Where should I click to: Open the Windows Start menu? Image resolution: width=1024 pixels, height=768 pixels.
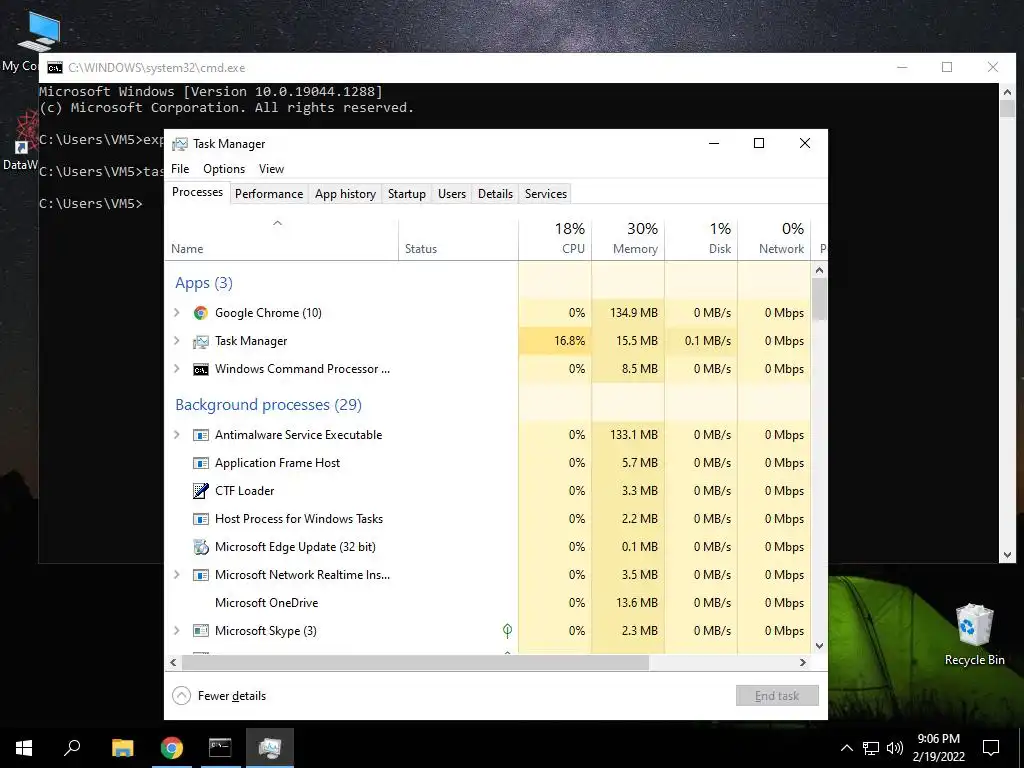pyautogui.click(x=24, y=748)
